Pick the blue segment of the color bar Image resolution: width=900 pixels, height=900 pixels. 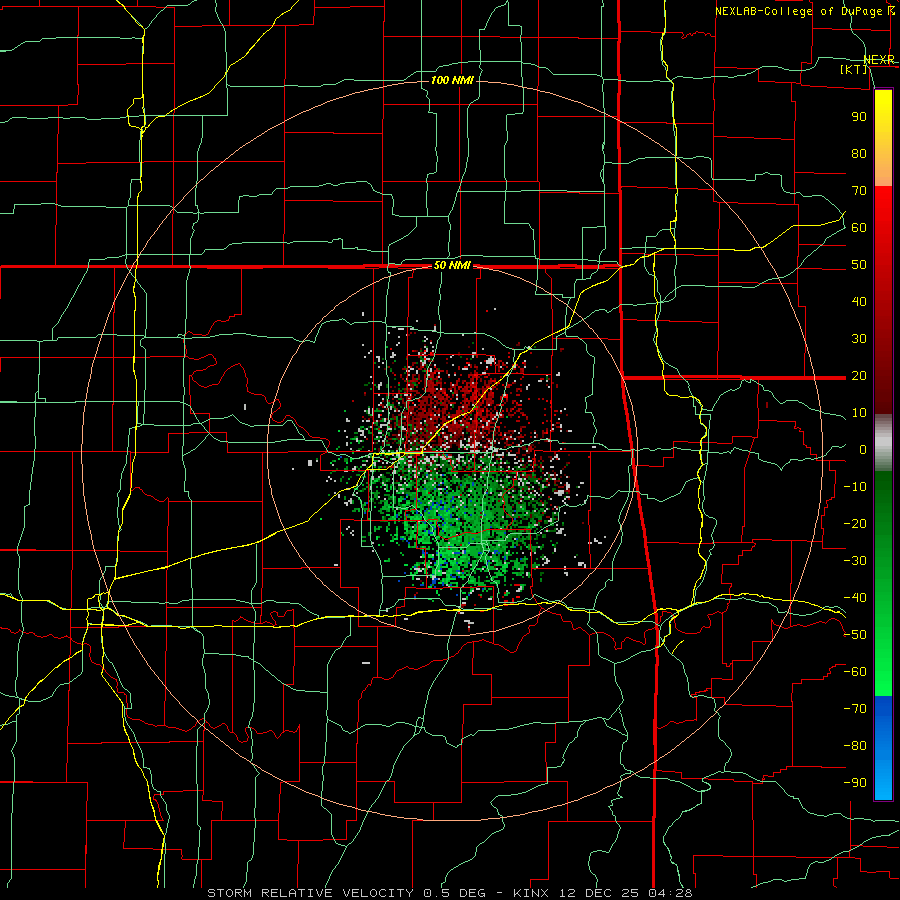883,748
